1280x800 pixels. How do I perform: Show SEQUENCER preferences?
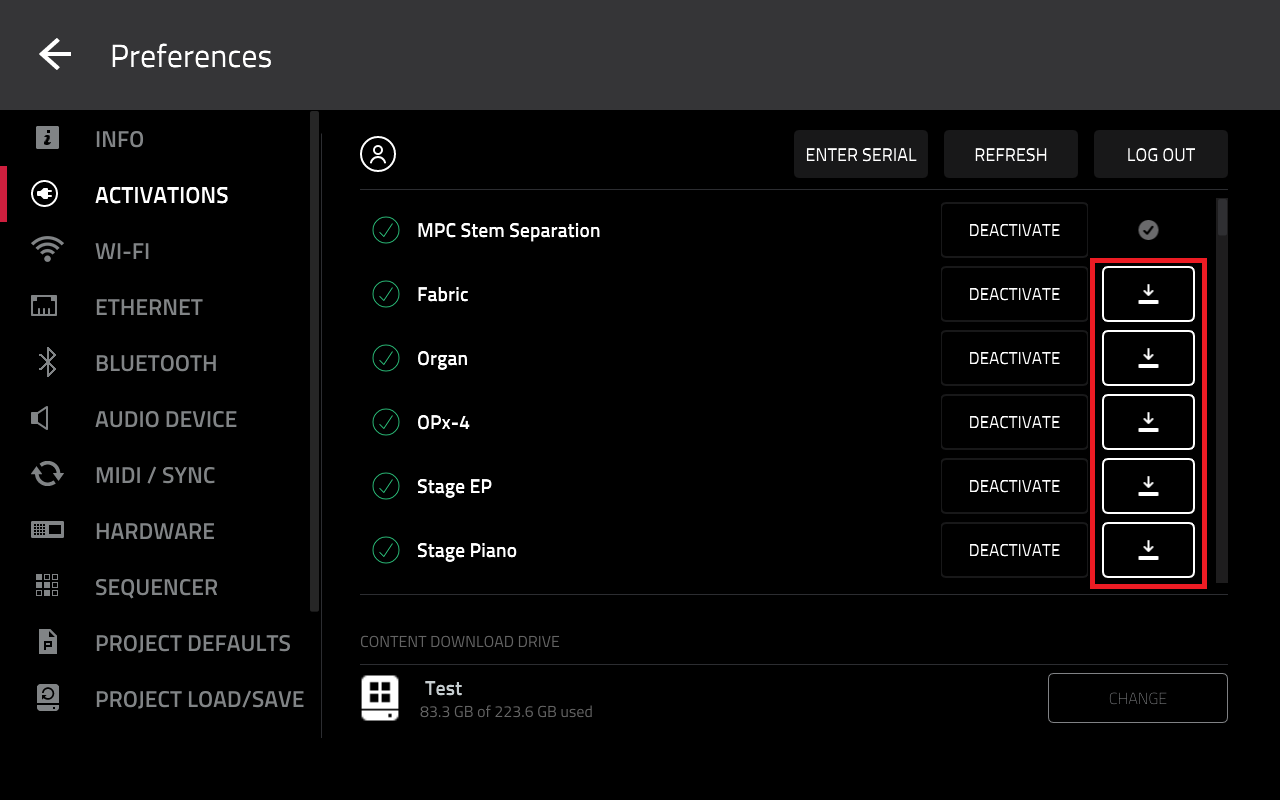point(156,587)
